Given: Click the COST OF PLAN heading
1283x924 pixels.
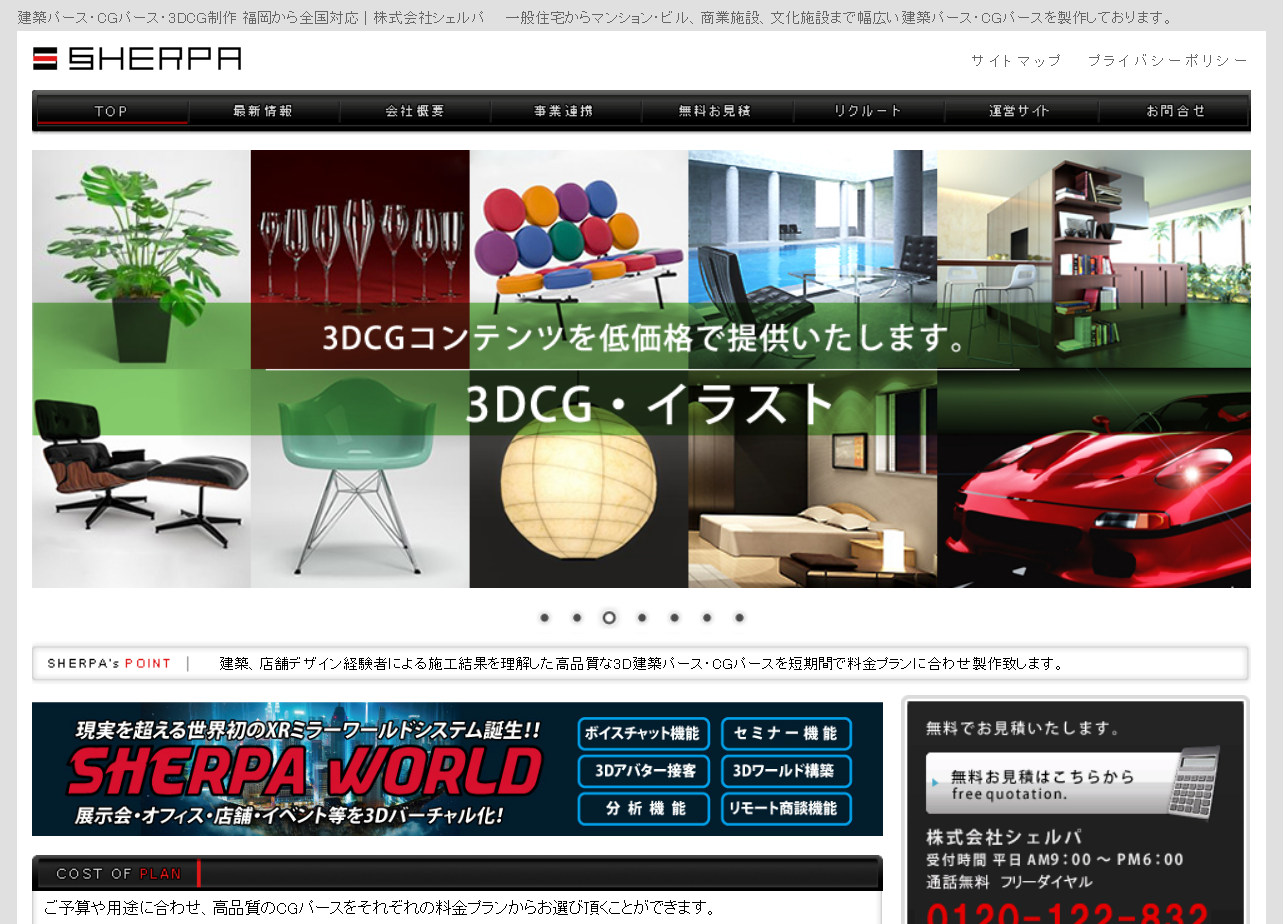Looking at the screenshot, I should 119,874.
